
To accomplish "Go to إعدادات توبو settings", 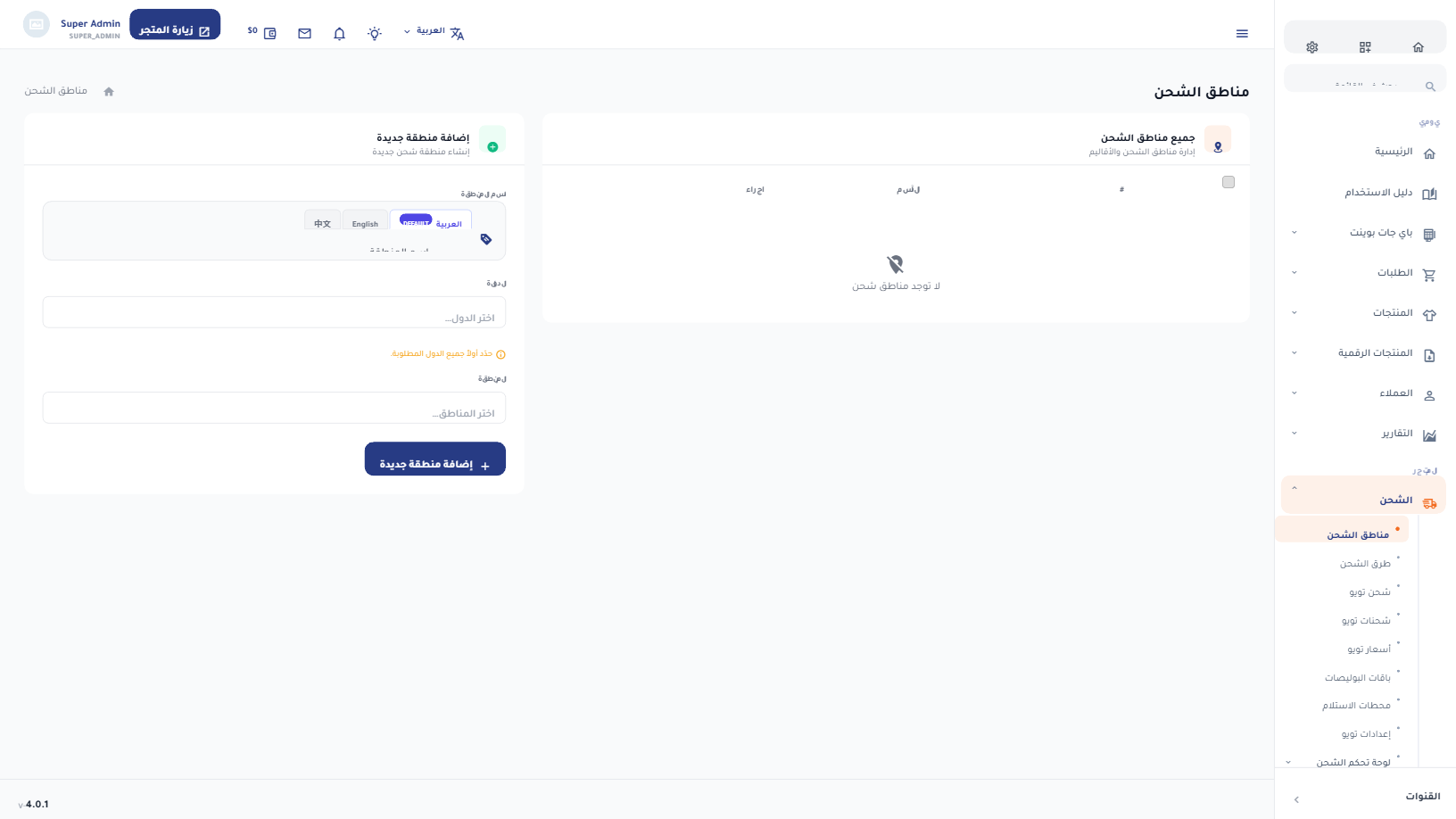I will 1366,734.
